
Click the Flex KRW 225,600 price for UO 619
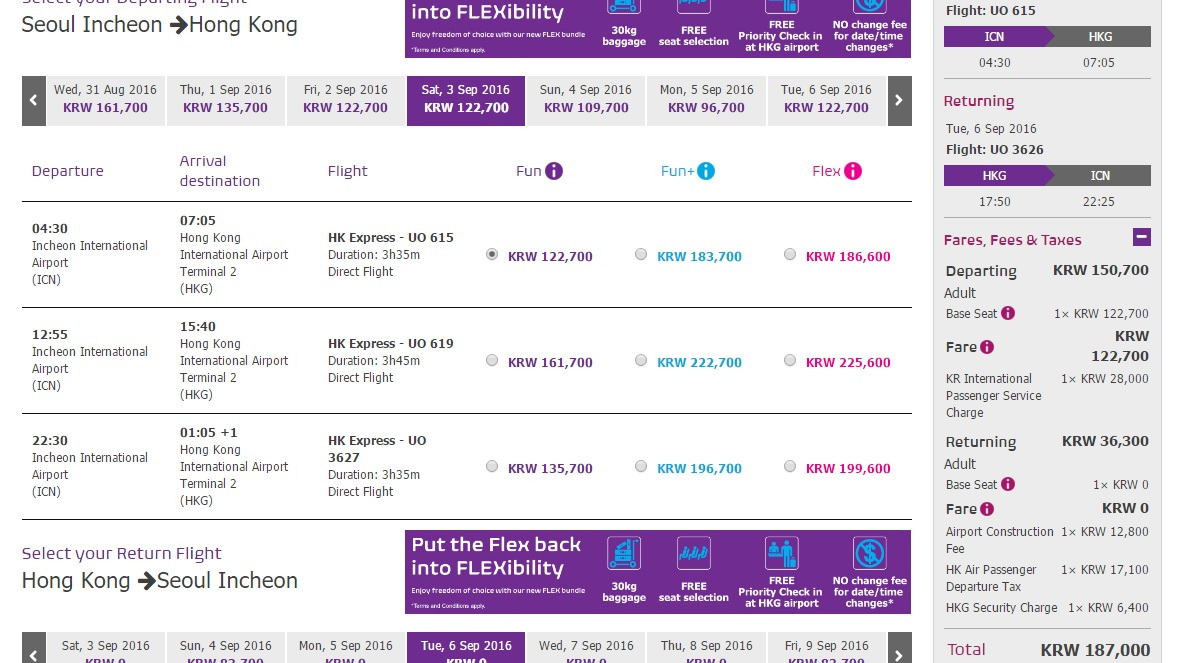[x=848, y=363]
